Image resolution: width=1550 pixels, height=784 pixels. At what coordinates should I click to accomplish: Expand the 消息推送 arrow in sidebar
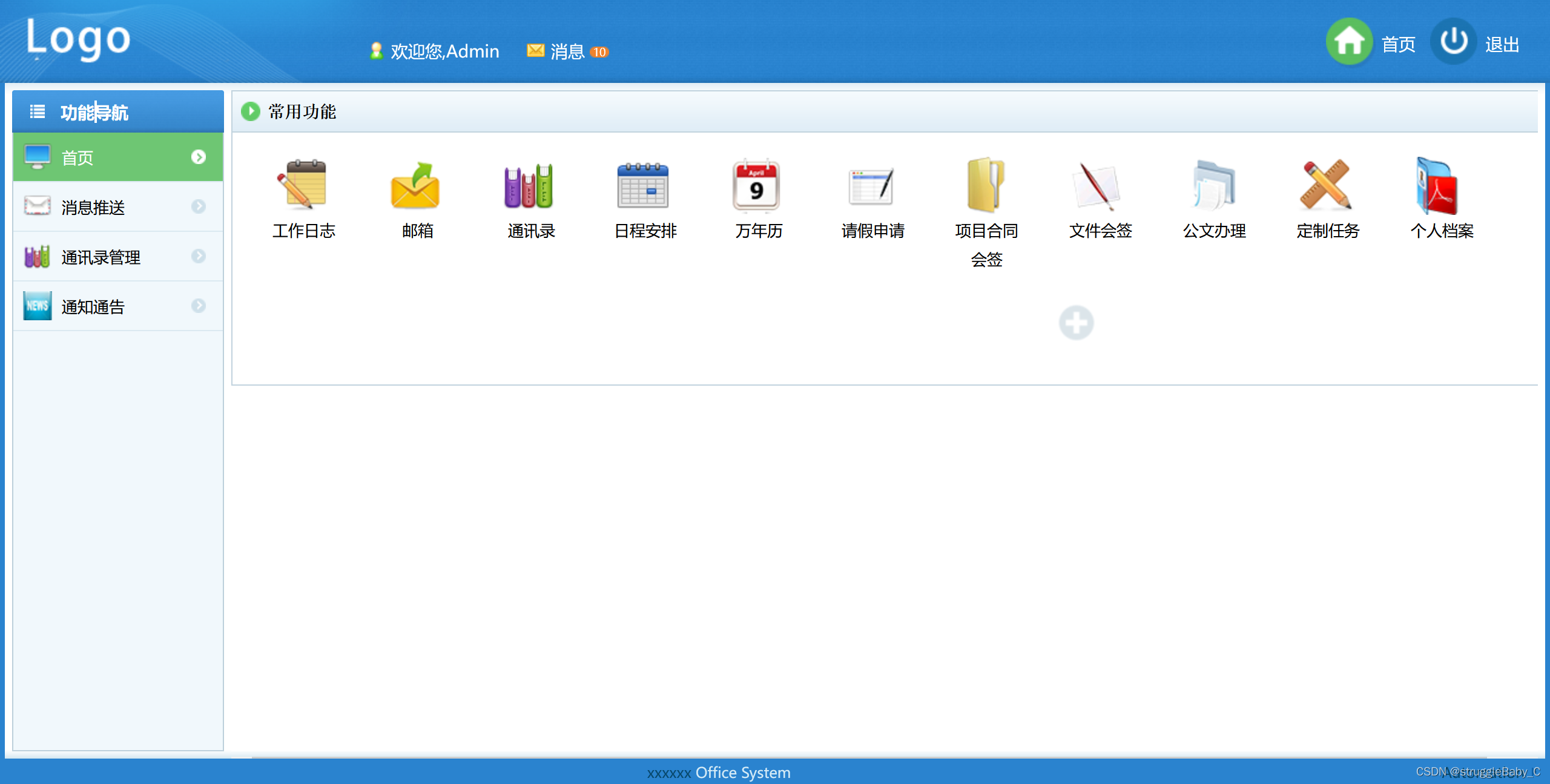click(x=199, y=207)
